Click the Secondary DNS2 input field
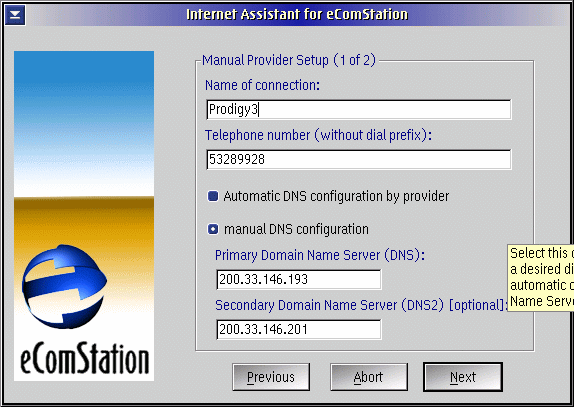Viewport: 574px width, 407px height. 299,329
